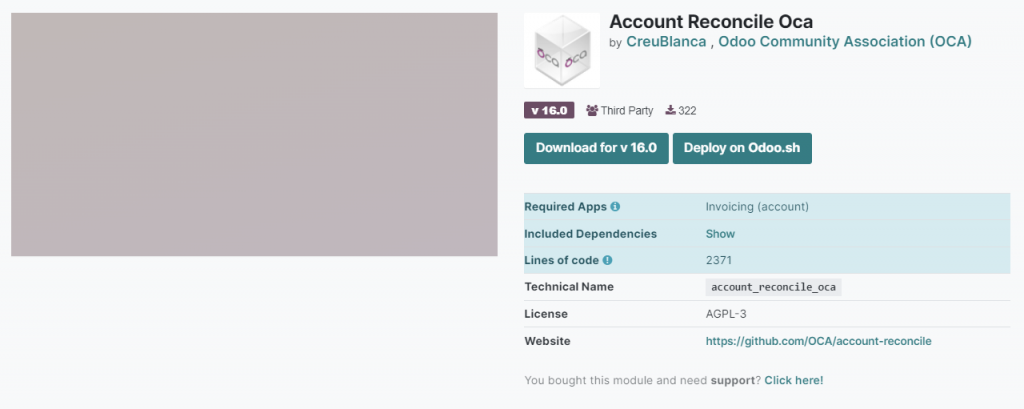Click Deploy on Odoo.sh button
1024x409 pixels.
pyautogui.click(x=742, y=148)
